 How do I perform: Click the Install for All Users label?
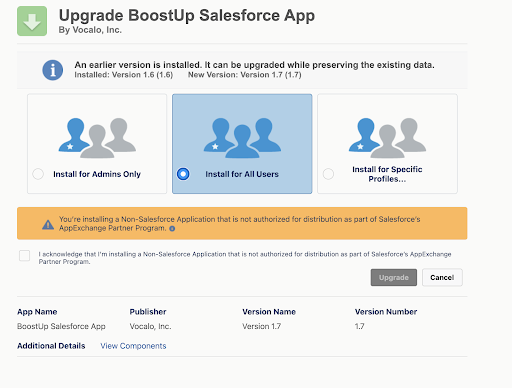click(242, 174)
